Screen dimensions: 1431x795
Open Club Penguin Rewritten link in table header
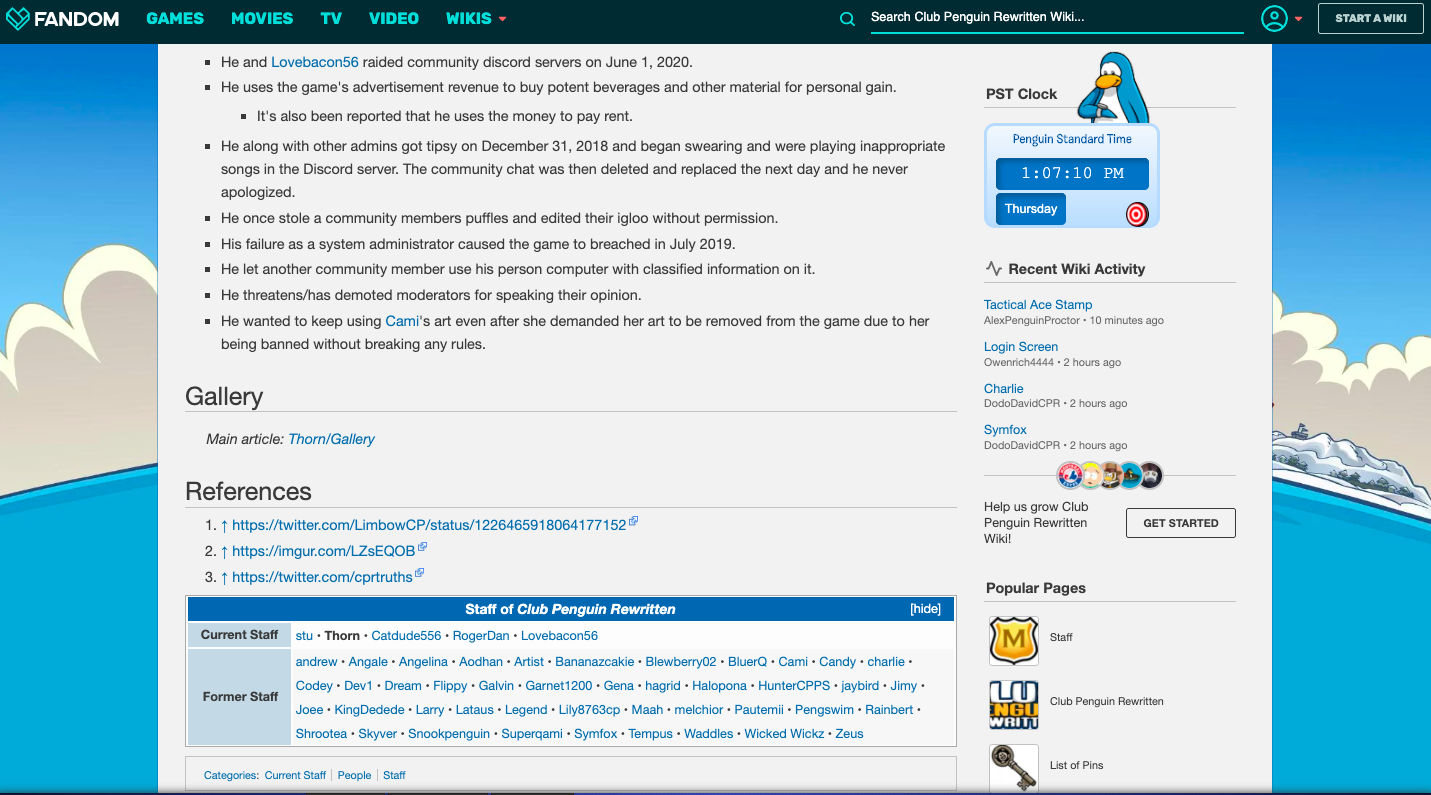[x=596, y=609]
